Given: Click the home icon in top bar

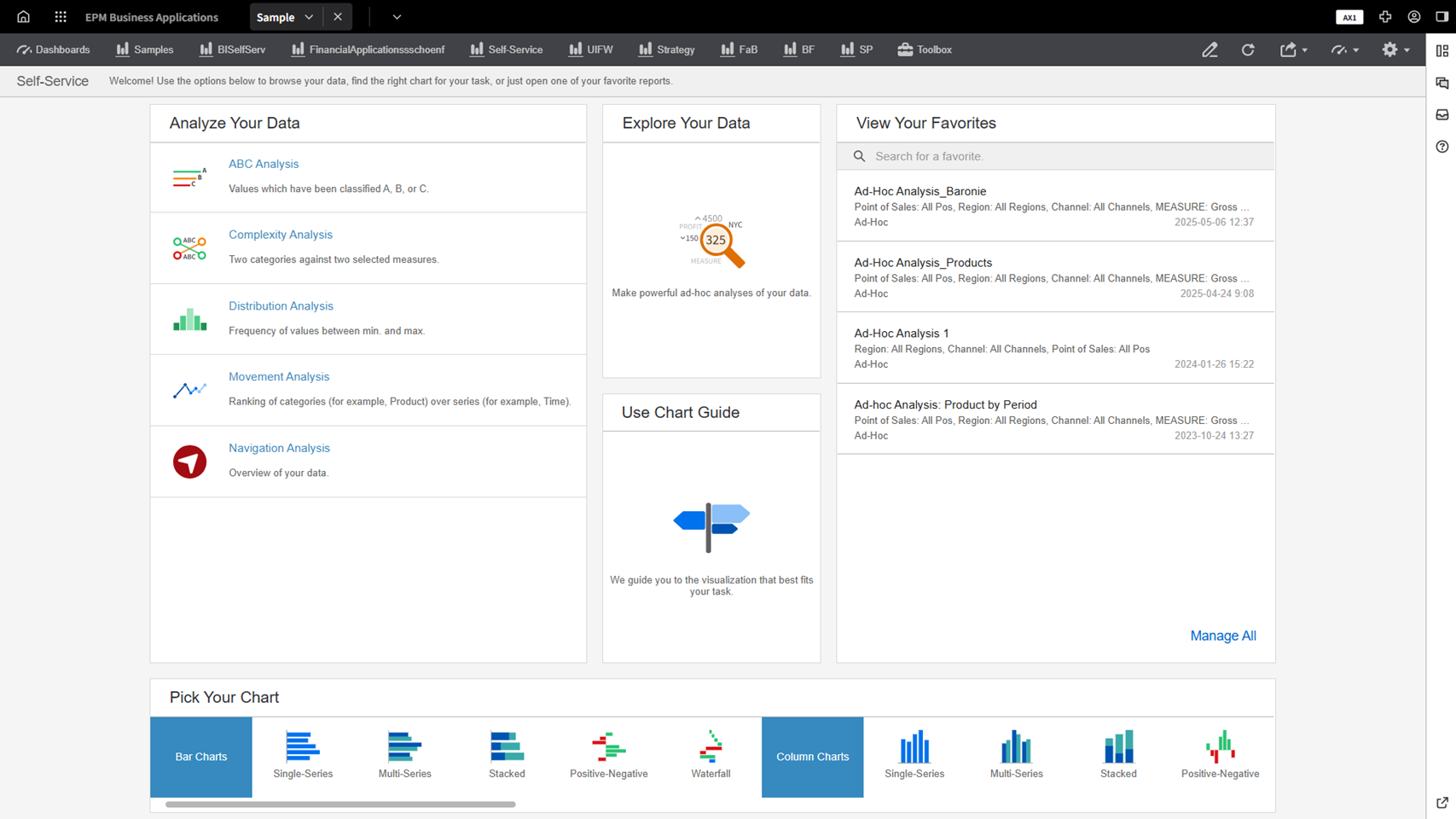Looking at the screenshot, I should pyautogui.click(x=23, y=17).
